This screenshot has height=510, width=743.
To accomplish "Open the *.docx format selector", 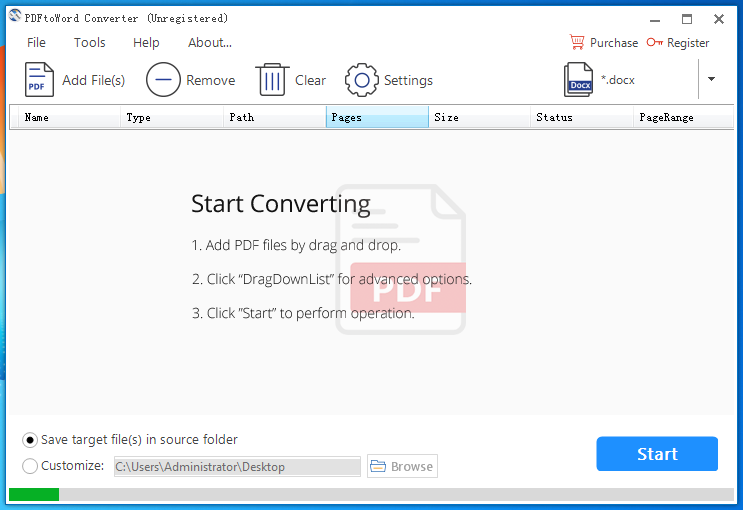I will pos(617,80).
